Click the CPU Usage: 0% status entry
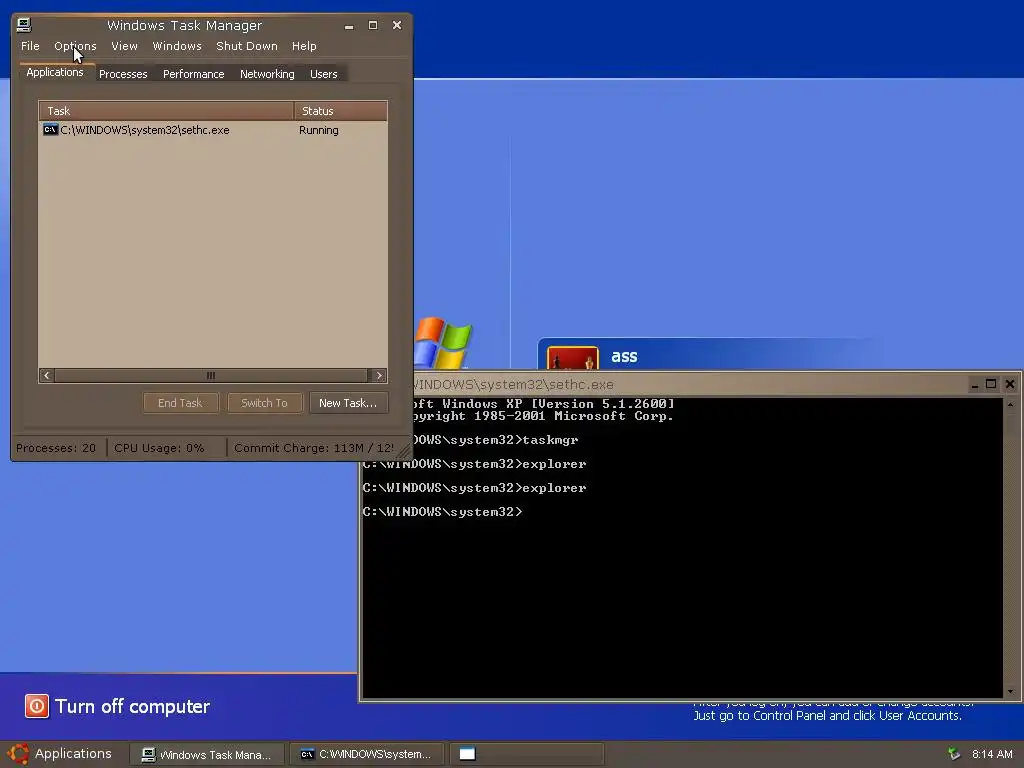Viewport: 1024px width, 768px height. coord(159,448)
